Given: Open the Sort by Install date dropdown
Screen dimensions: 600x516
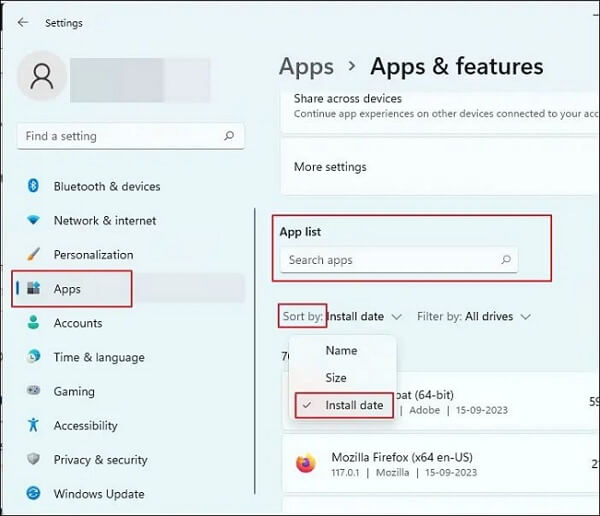Looking at the screenshot, I should click(364, 316).
